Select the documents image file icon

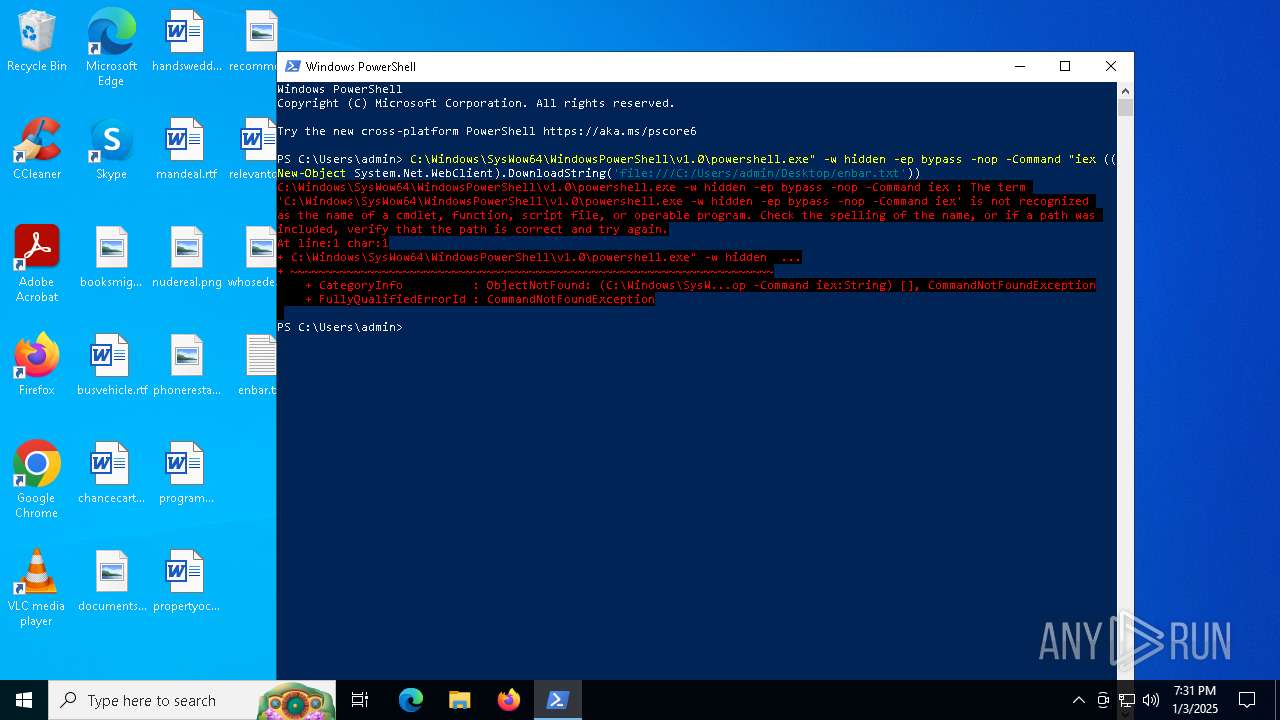[x=111, y=581]
